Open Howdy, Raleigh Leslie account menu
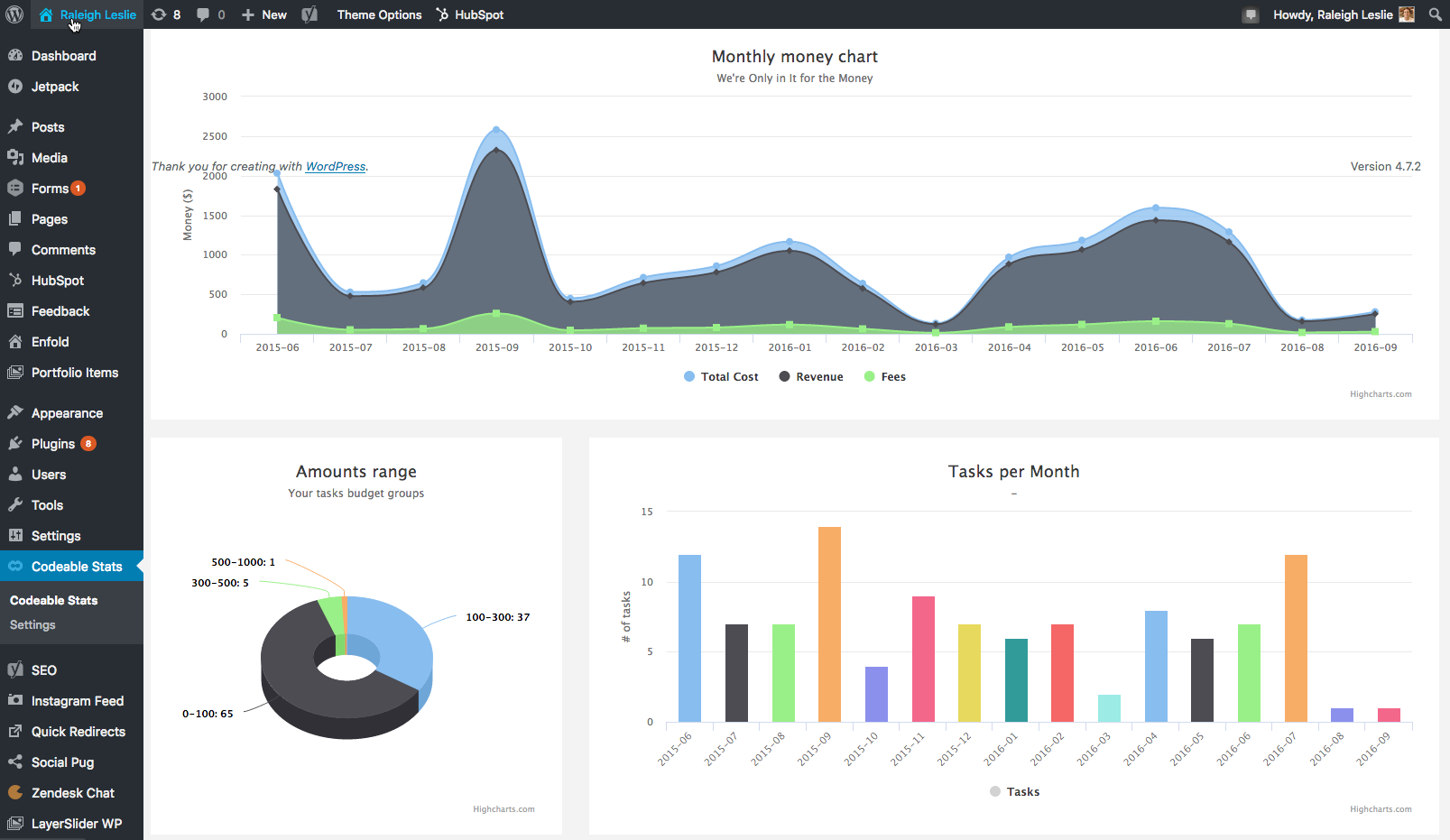The height and width of the screenshot is (840, 1450). pos(1344,14)
